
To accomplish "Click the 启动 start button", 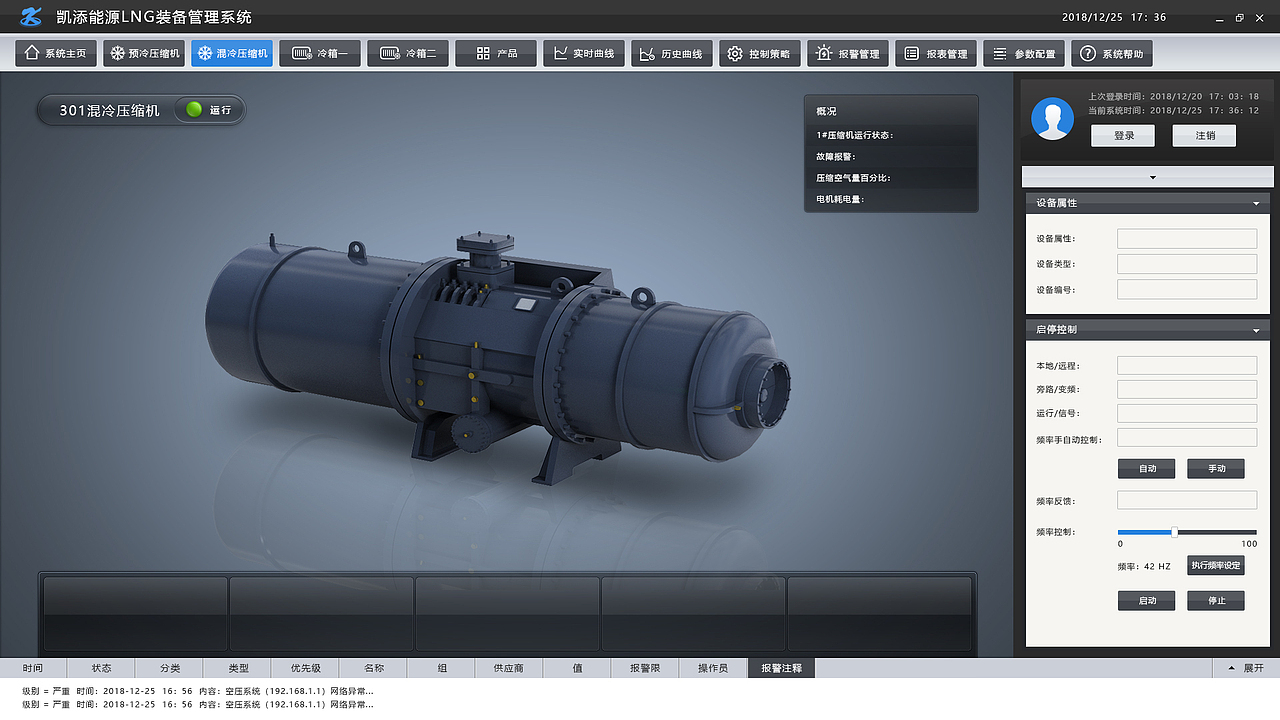I will (1146, 601).
